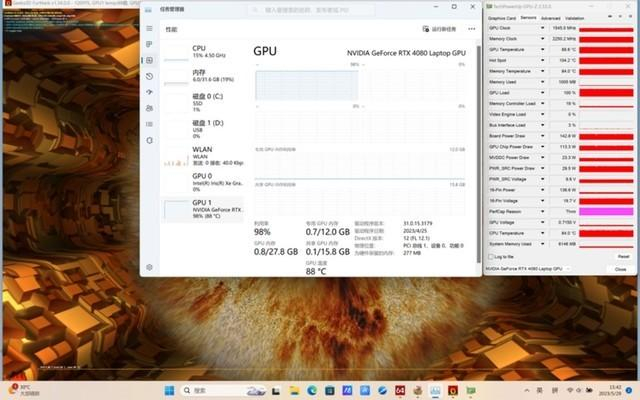Open Task Manager hamburger navigation menu
Image resolution: width=640 pixels, height=400 pixels.
pyautogui.click(x=149, y=29)
